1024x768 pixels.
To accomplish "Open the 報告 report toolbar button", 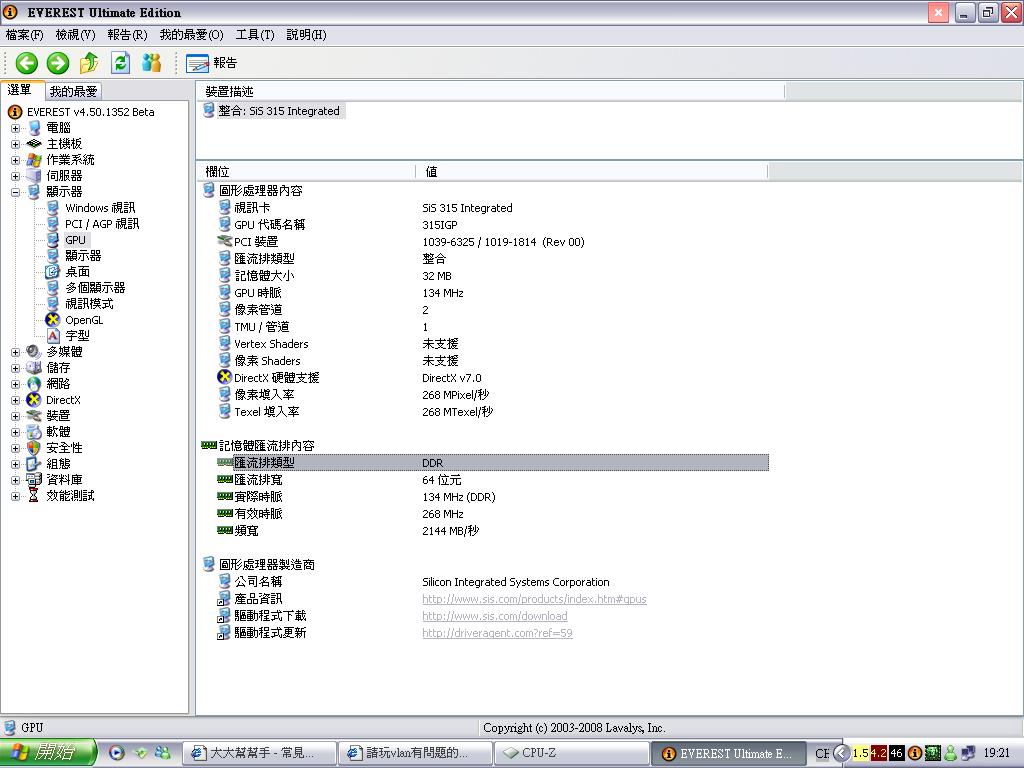I will 212,63.
